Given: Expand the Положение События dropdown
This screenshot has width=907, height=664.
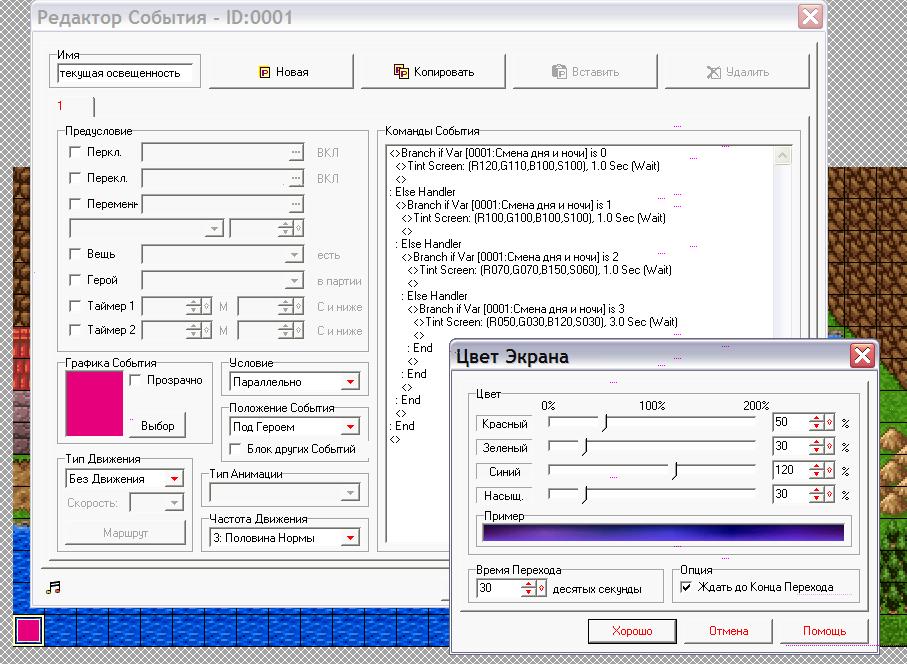Looking at the screenshot, I should [x=350, y=427].
